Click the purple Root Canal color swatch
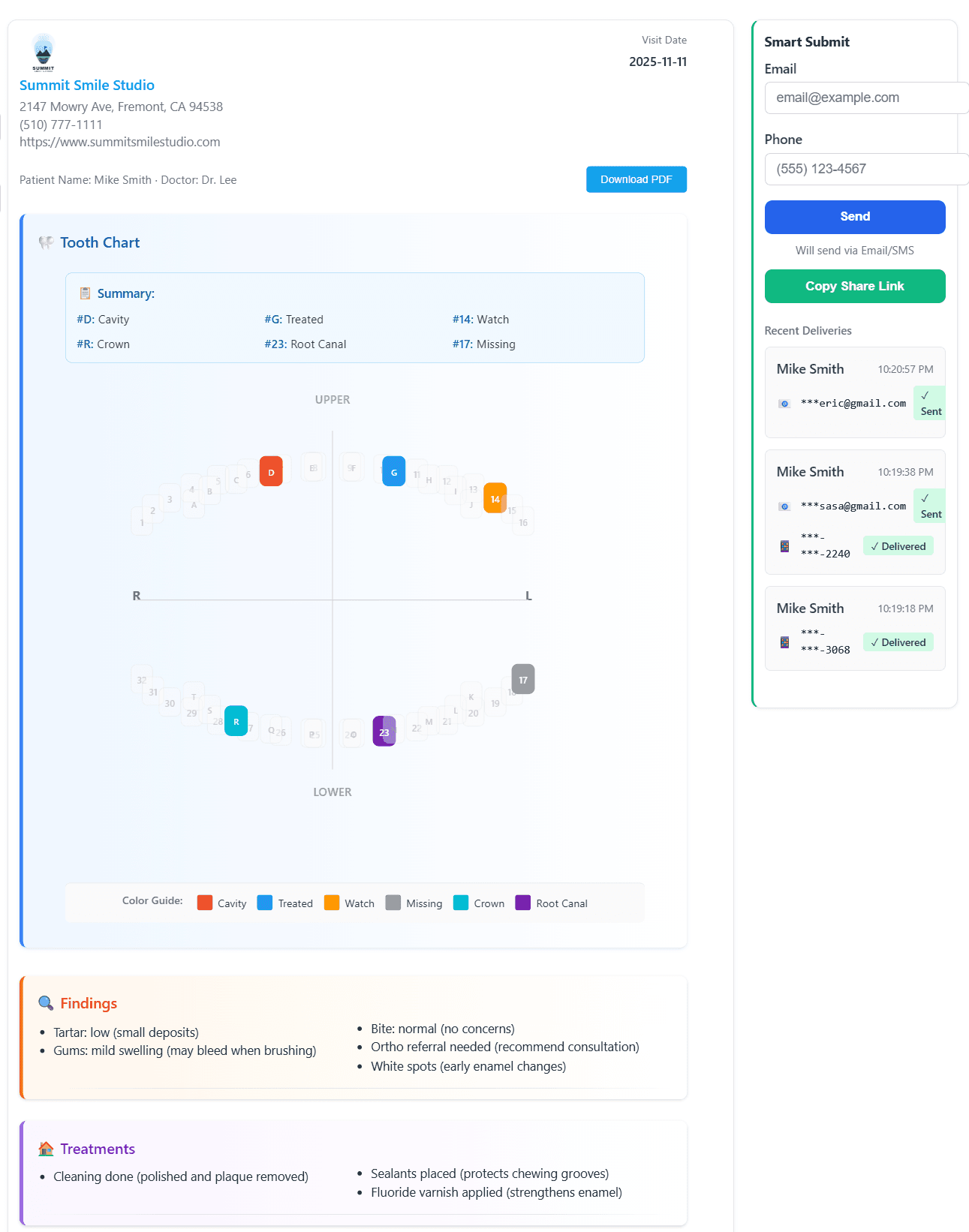 coord(523,903)
